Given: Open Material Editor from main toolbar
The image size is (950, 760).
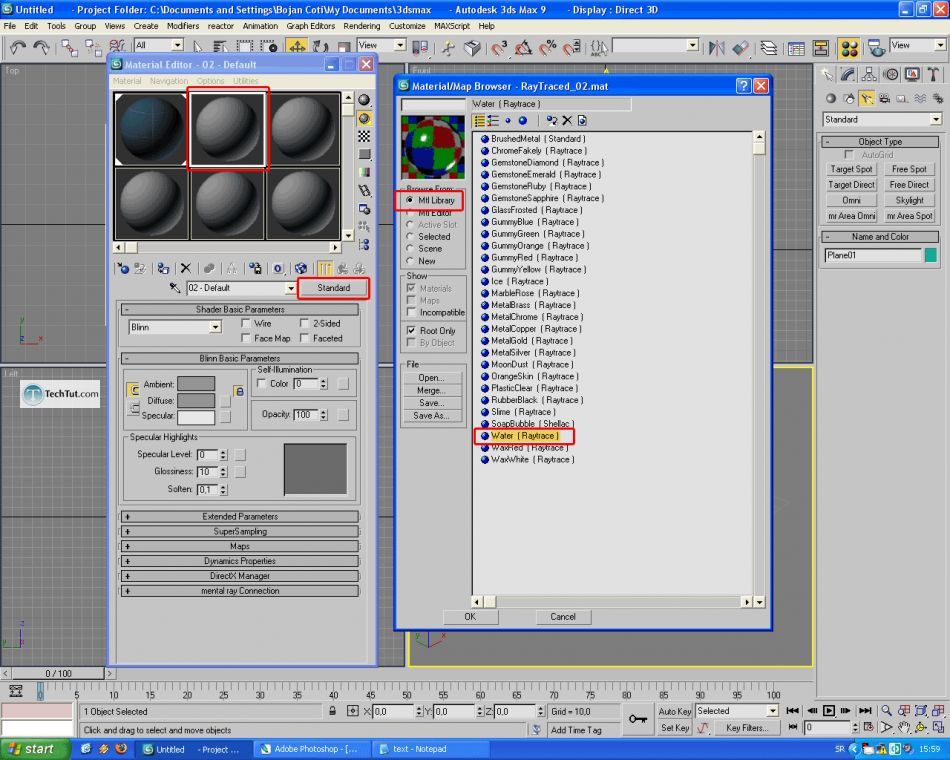Looking at the screenshot, I should [849, 48].
